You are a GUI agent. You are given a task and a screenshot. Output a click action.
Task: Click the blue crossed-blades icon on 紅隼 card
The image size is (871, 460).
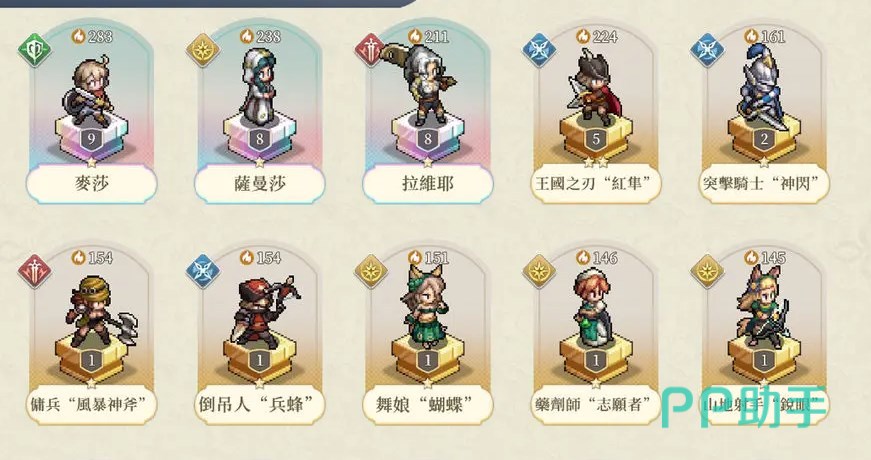point(539,51)
